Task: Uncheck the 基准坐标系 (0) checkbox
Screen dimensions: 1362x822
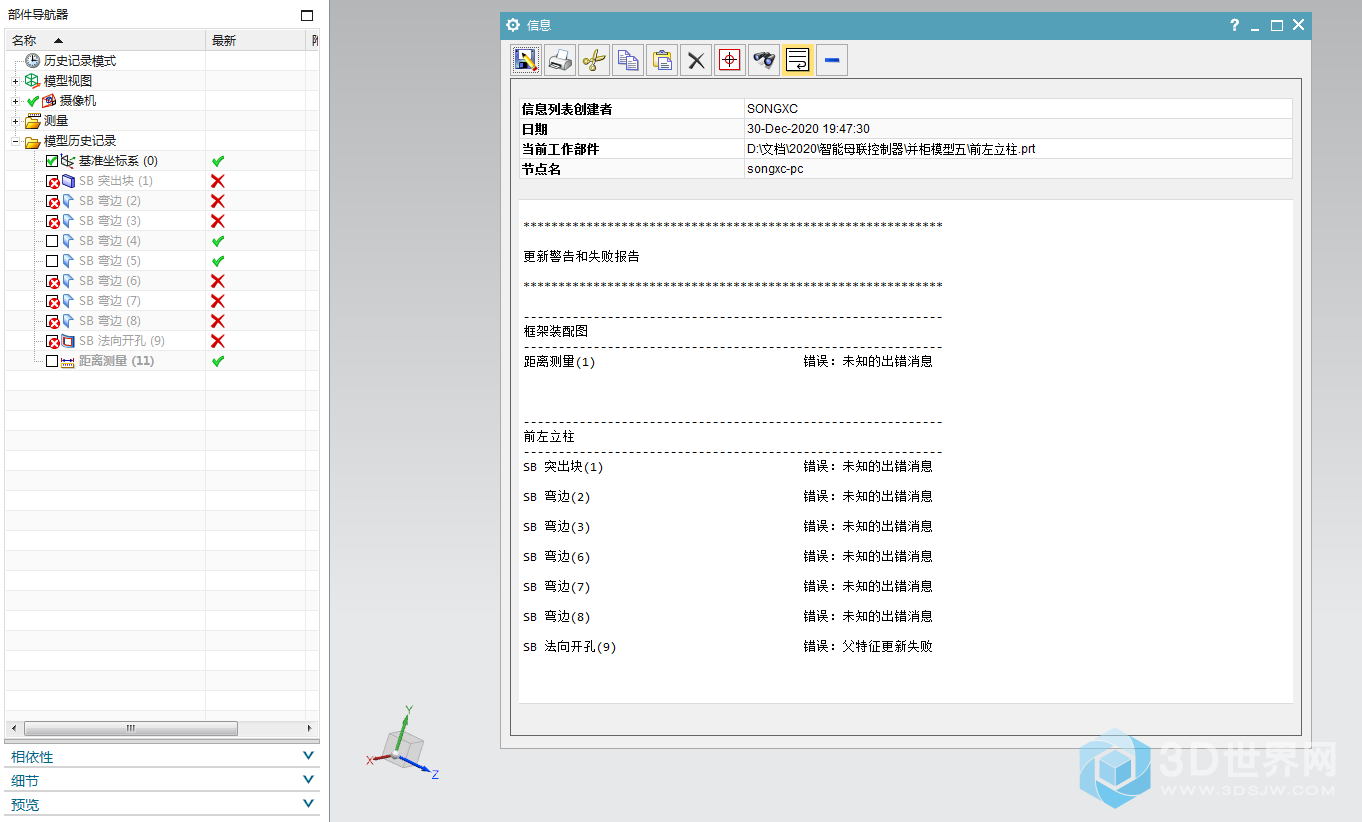Action: coord(52,161)
